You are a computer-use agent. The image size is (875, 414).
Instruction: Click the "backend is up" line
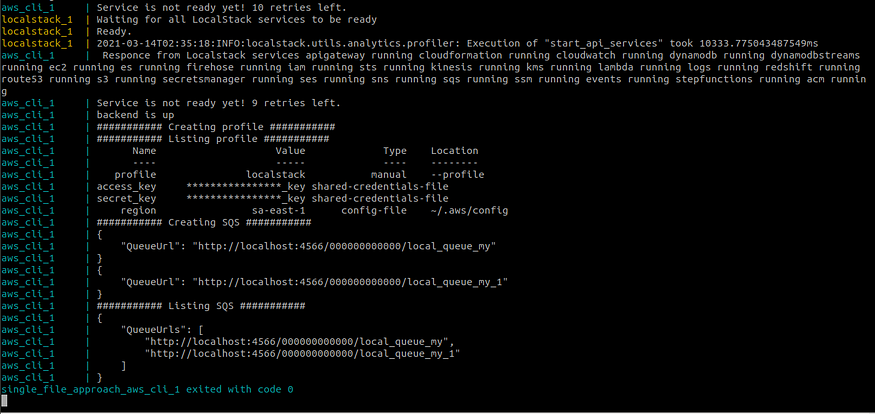(x=135, y=115)
